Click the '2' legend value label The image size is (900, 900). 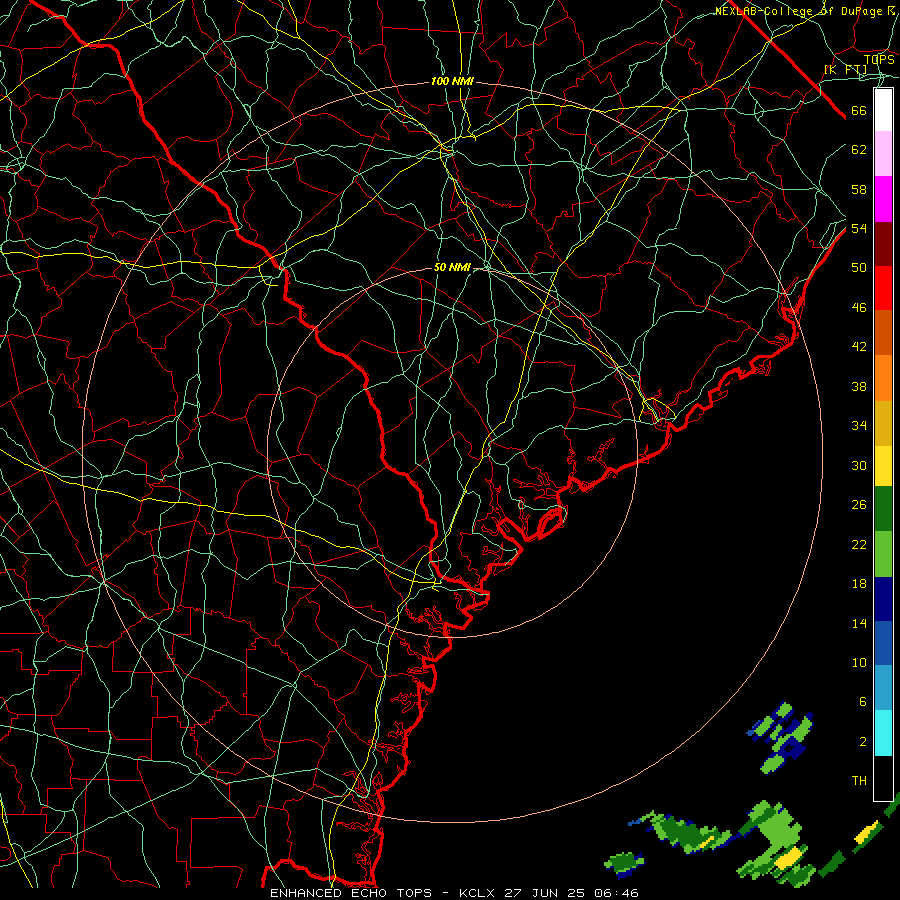[x=863, y=742]
